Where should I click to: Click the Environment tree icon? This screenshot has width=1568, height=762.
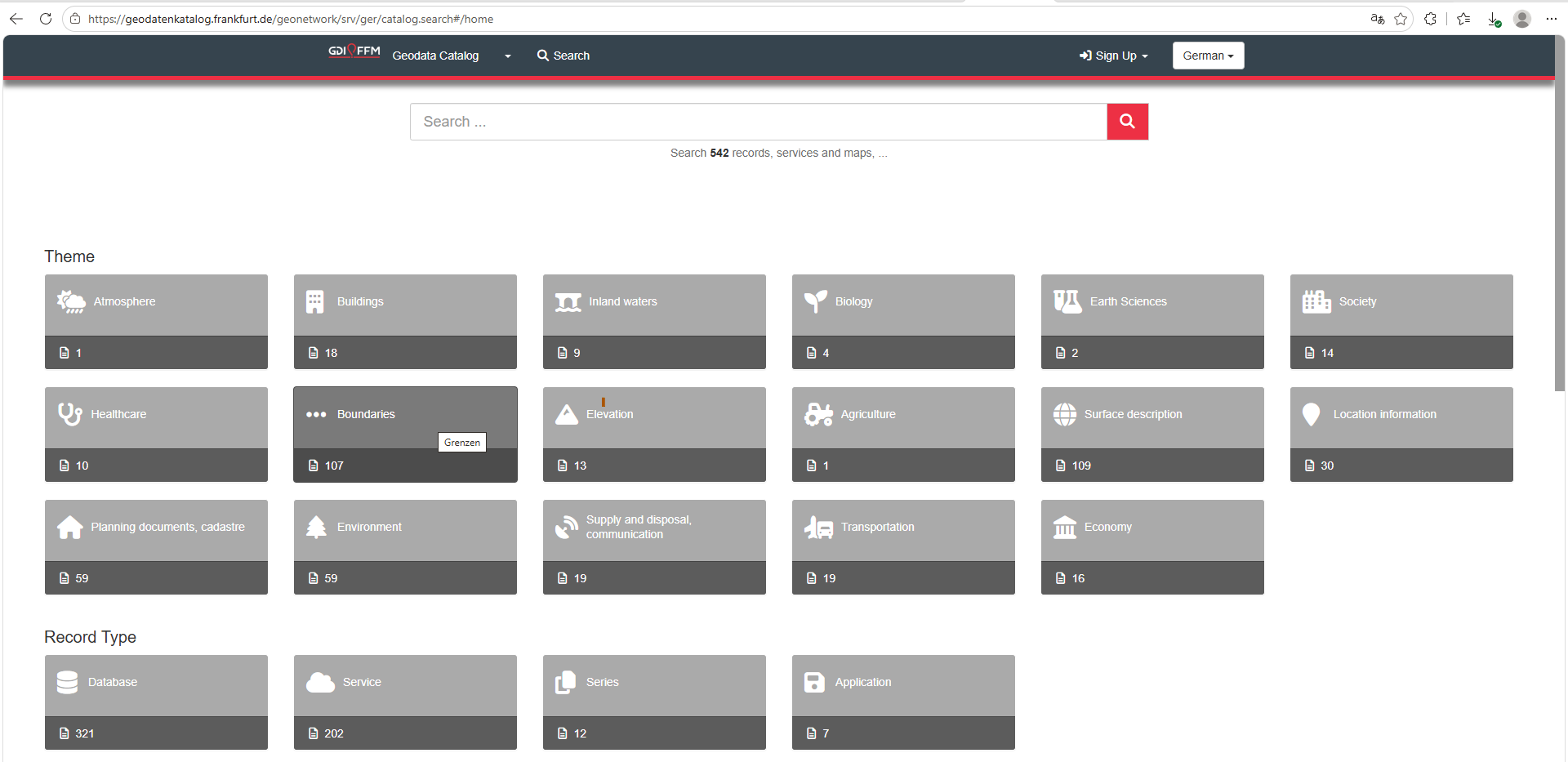pos(316,527)
